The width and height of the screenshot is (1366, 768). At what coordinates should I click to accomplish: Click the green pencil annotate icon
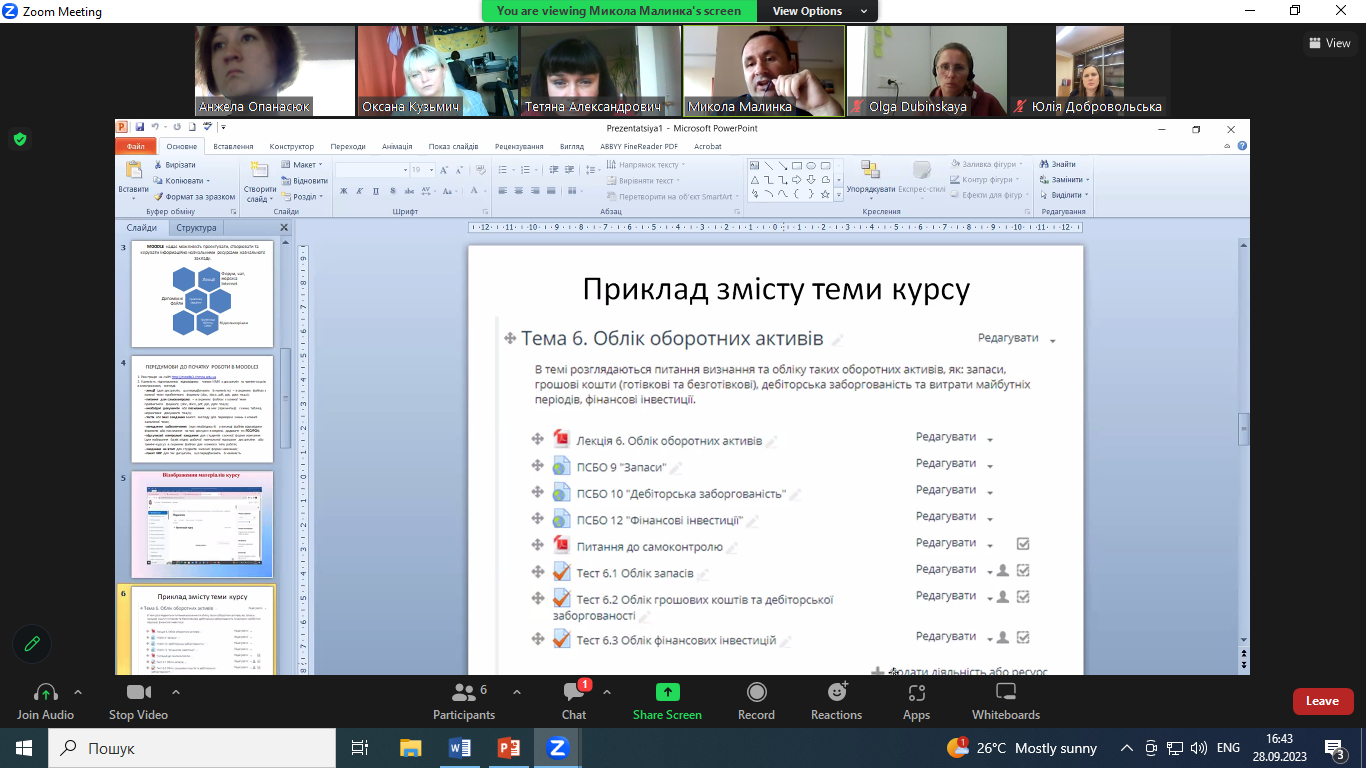pos(32,644)
